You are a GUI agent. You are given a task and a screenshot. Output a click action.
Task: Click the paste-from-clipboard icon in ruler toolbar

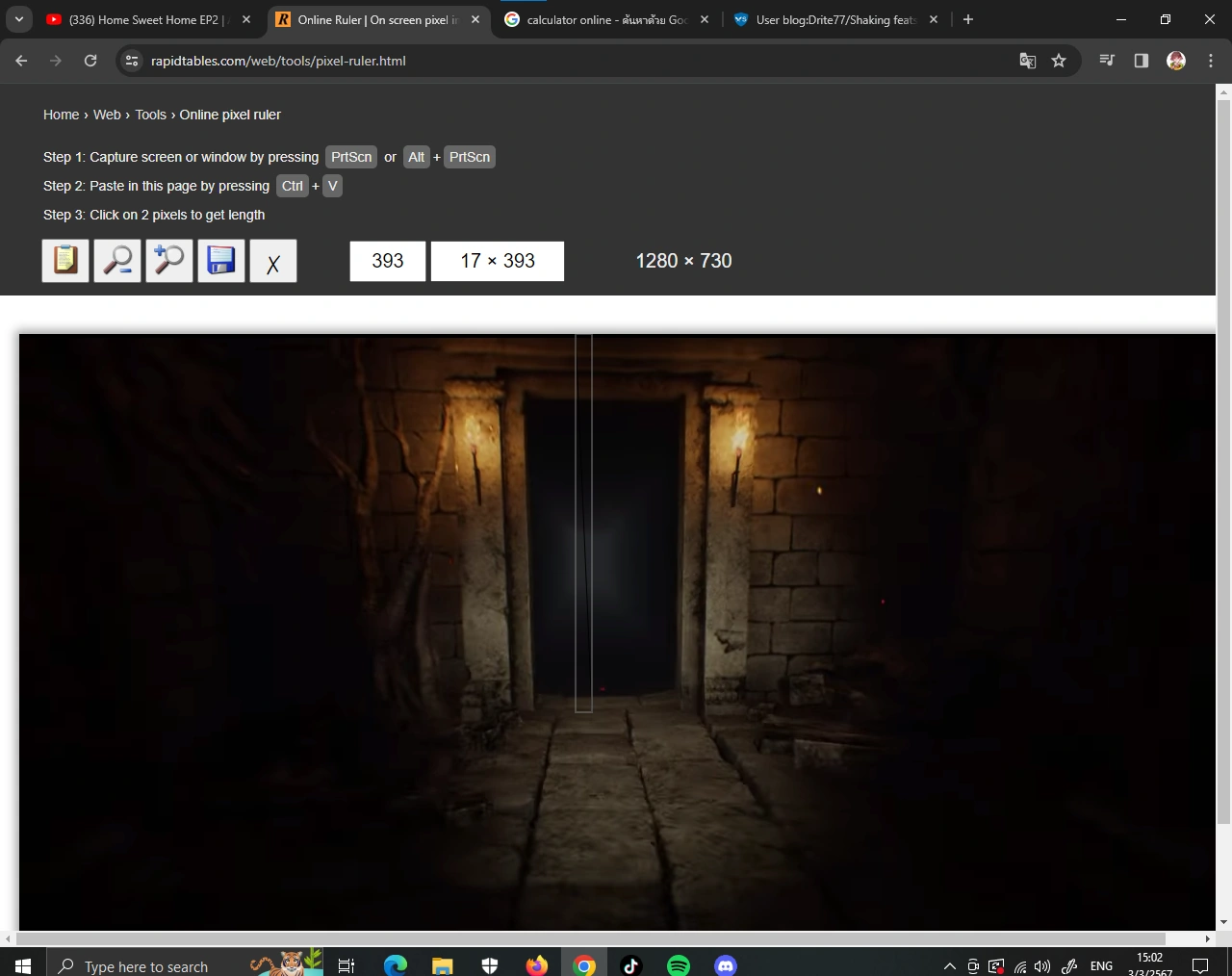click(65, 261)
